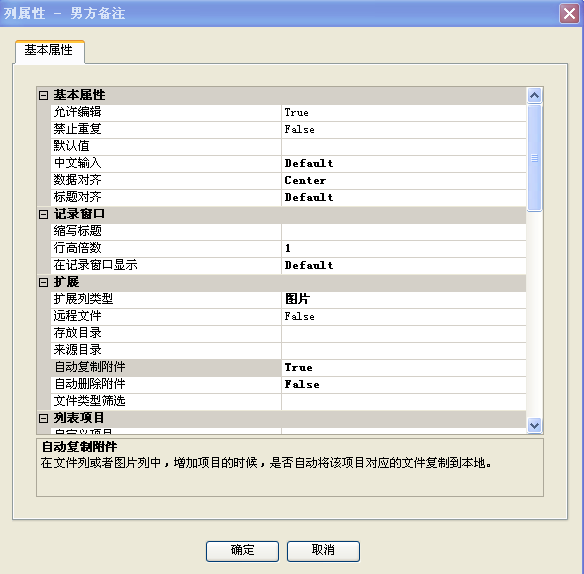Click the 确定 button
584x574 pixels.
pos(242,551)
